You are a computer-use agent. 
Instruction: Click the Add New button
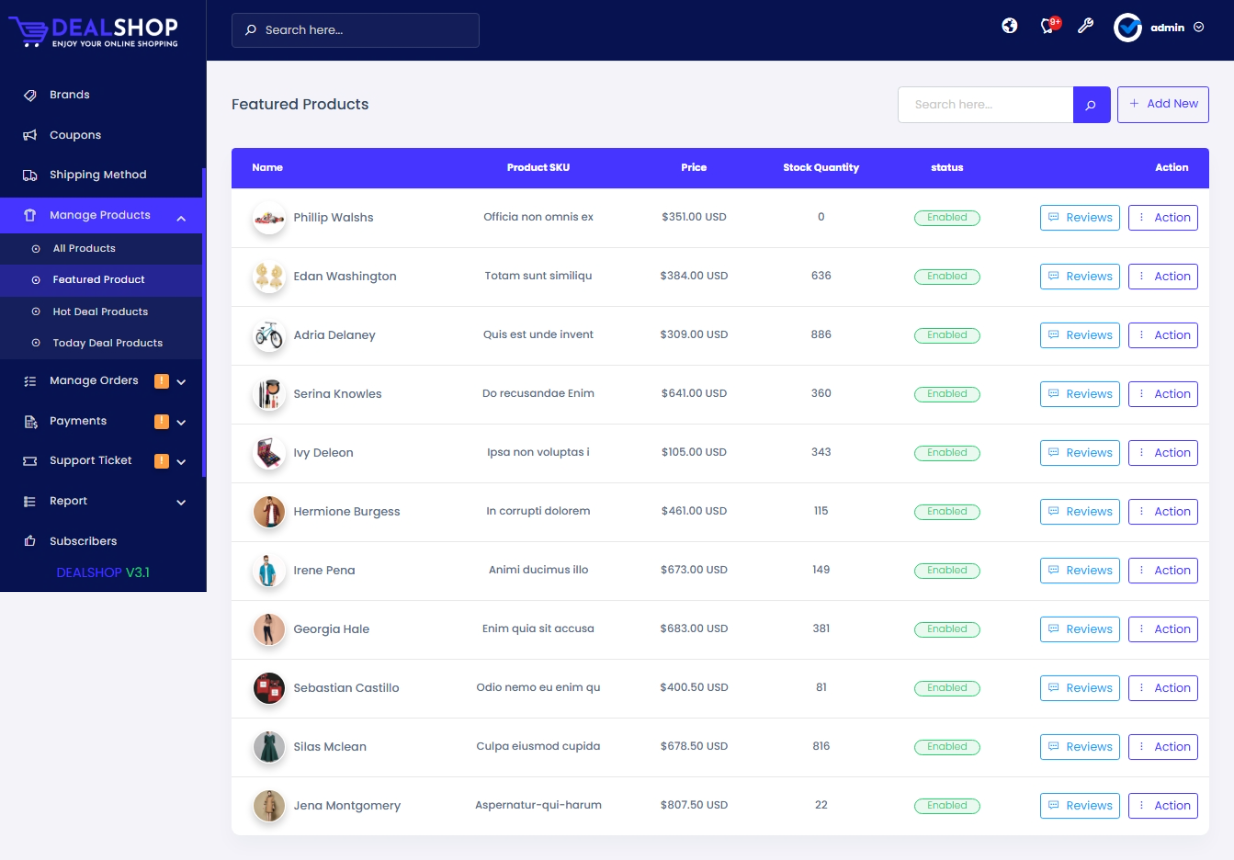click(x=1162, y=104)
